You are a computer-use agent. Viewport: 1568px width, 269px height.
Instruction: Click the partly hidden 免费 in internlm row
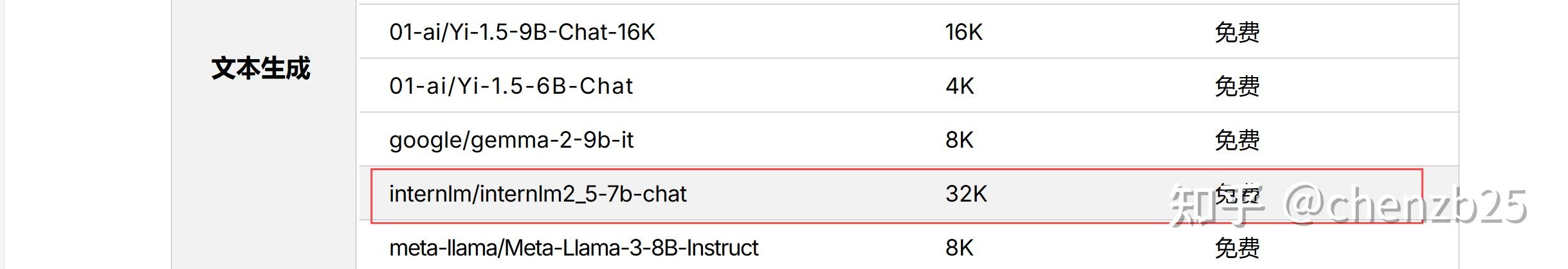click(x=1236, y=193)
